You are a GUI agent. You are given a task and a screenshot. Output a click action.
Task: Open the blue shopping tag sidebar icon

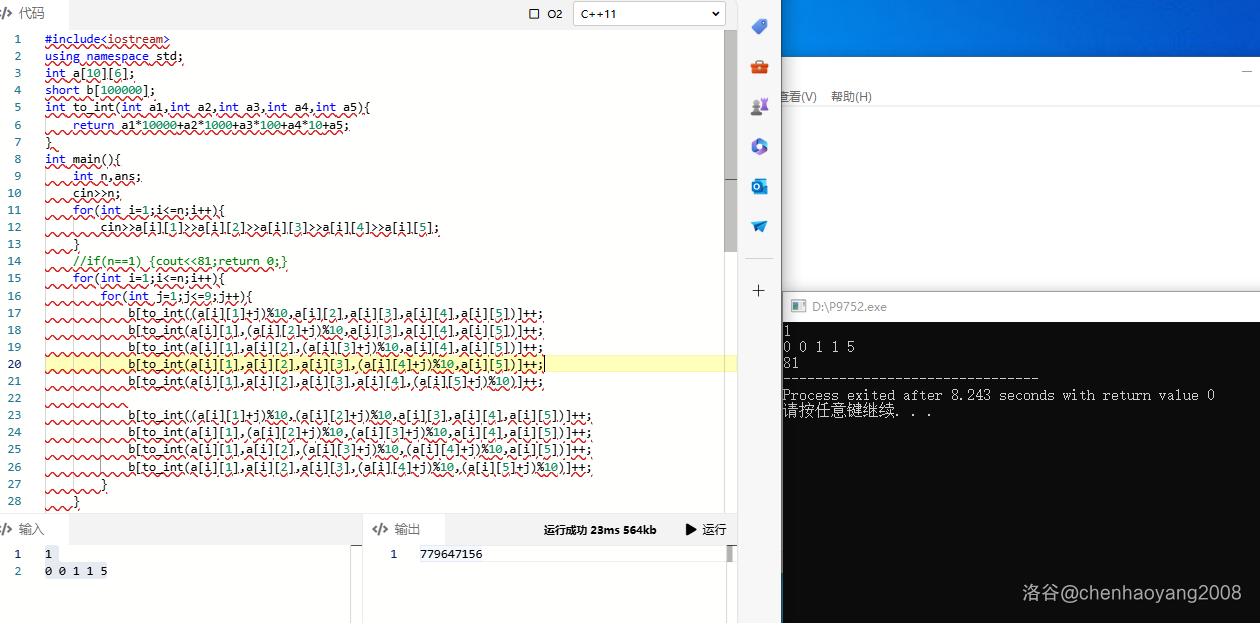click(759, 27)
